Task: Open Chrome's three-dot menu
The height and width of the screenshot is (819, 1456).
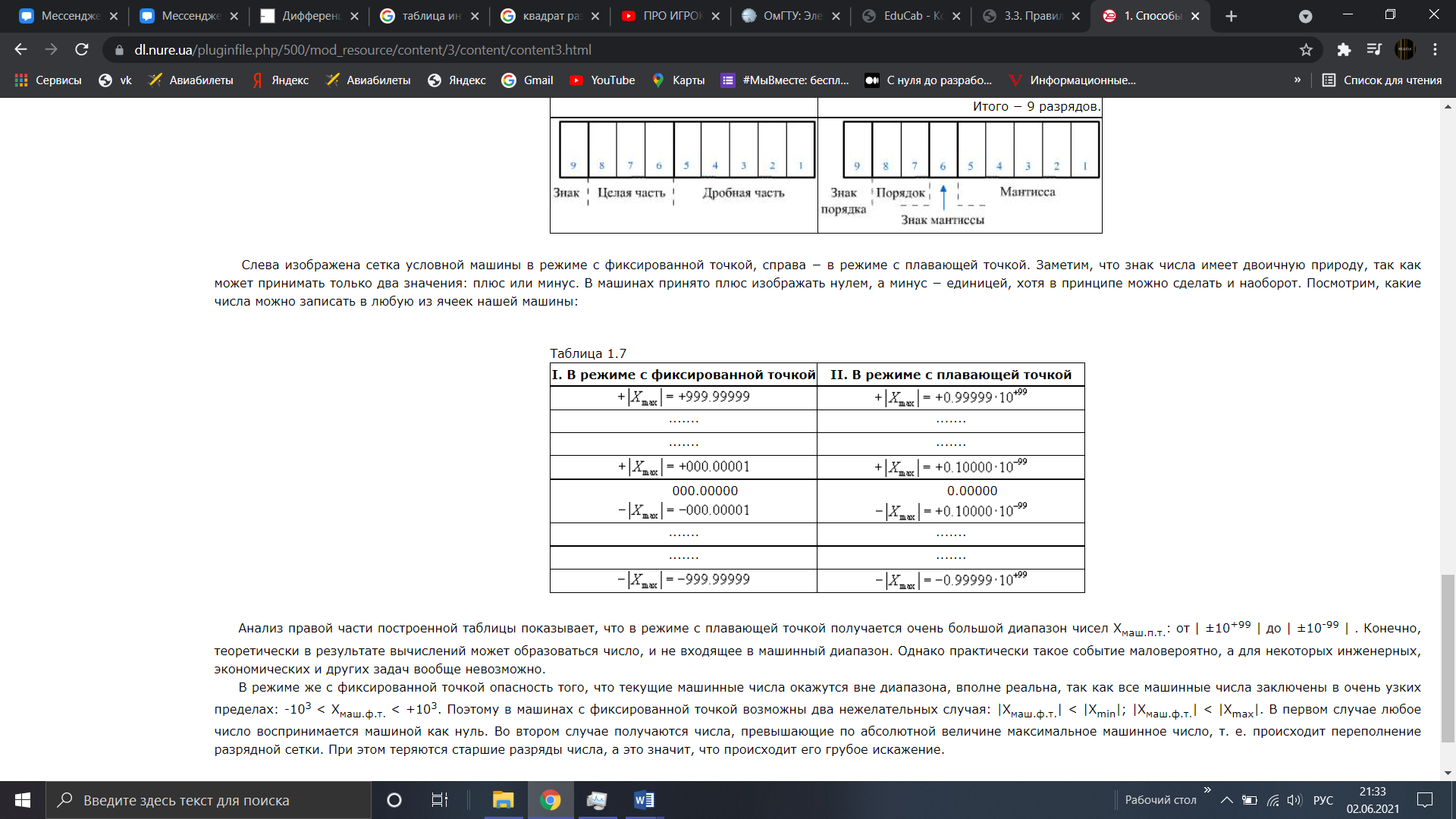Action: pyautogui.click(x=1435, y=49)
